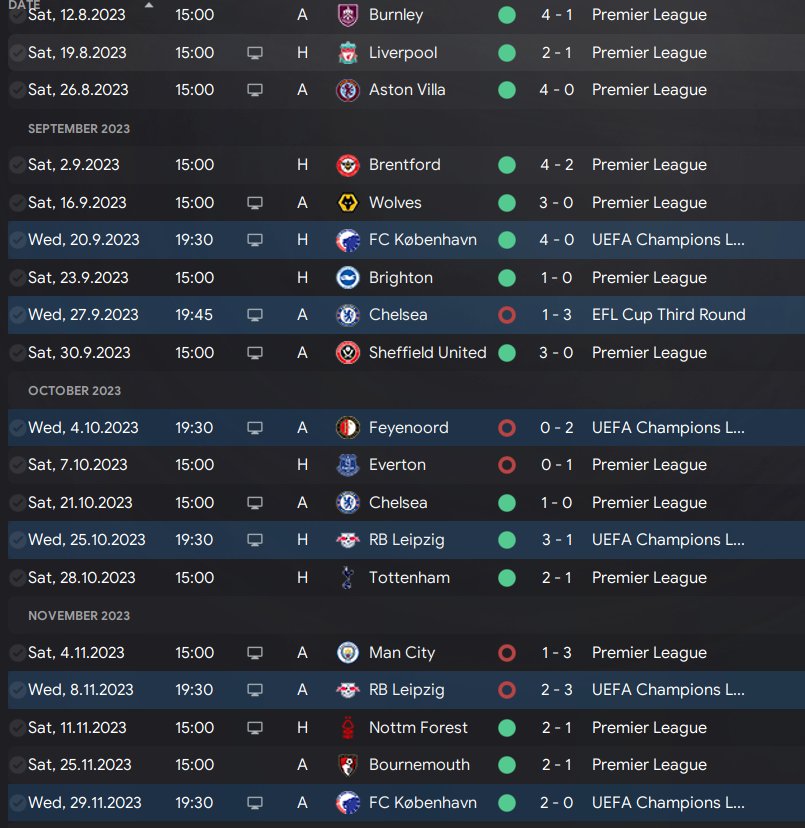Click the Feyenoord club badge

tap(348, 428)
